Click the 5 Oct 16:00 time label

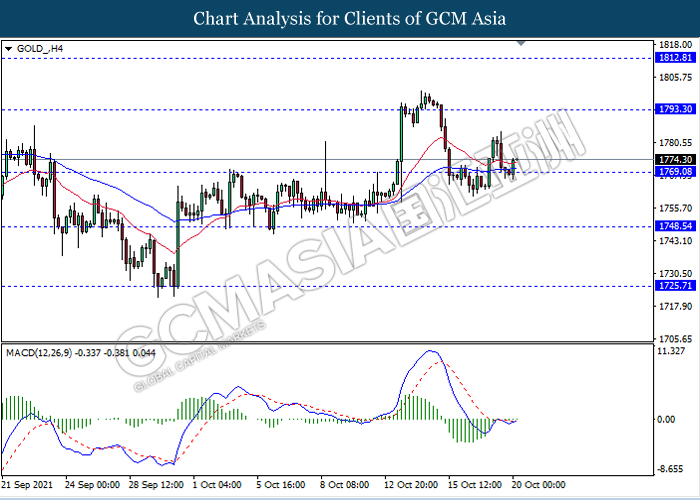(281, 485)
